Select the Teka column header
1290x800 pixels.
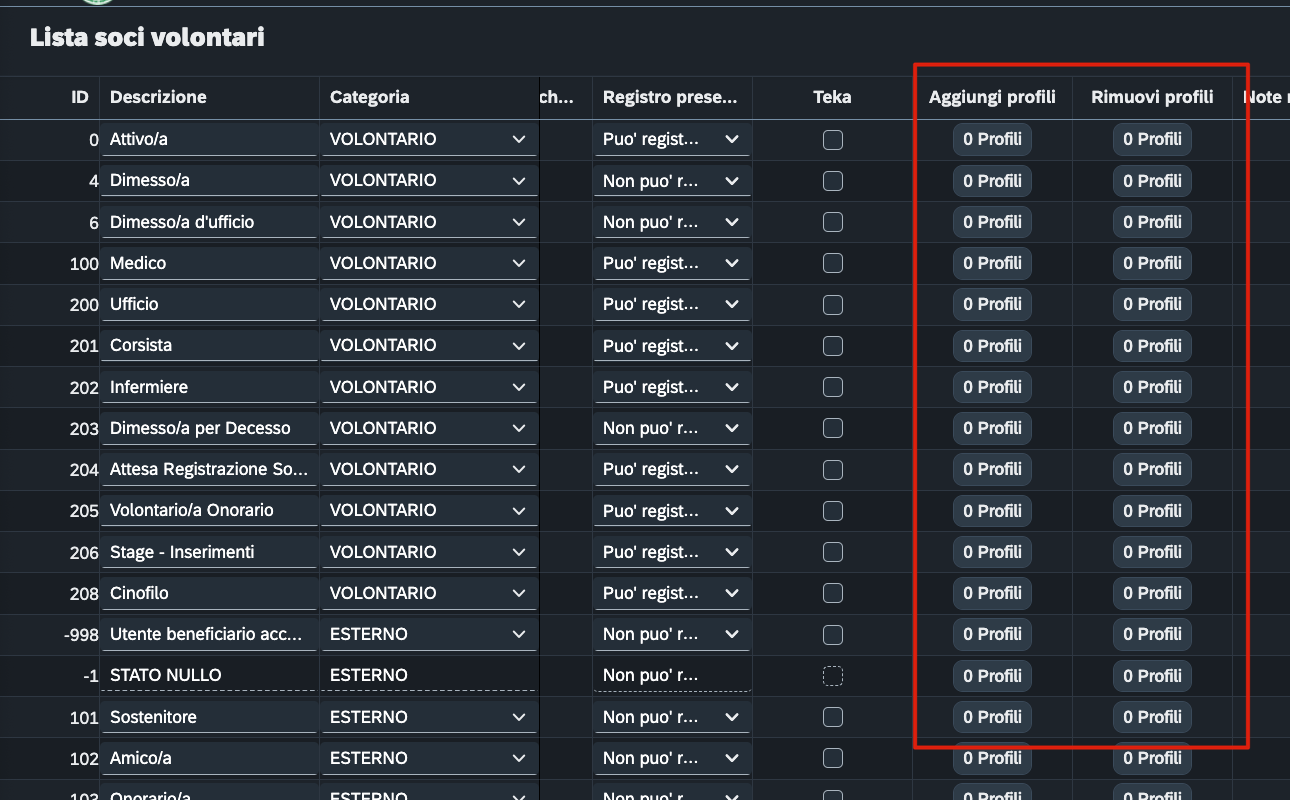coord(832,97)
